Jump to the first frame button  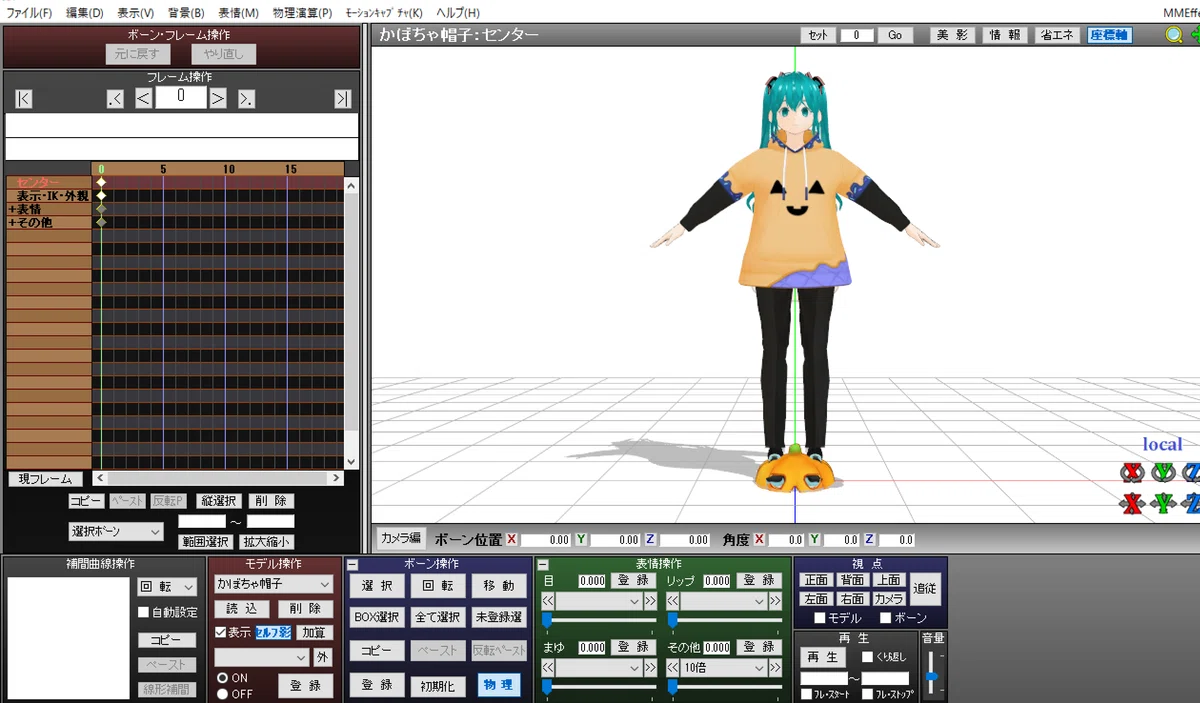(x=24, y=98)
